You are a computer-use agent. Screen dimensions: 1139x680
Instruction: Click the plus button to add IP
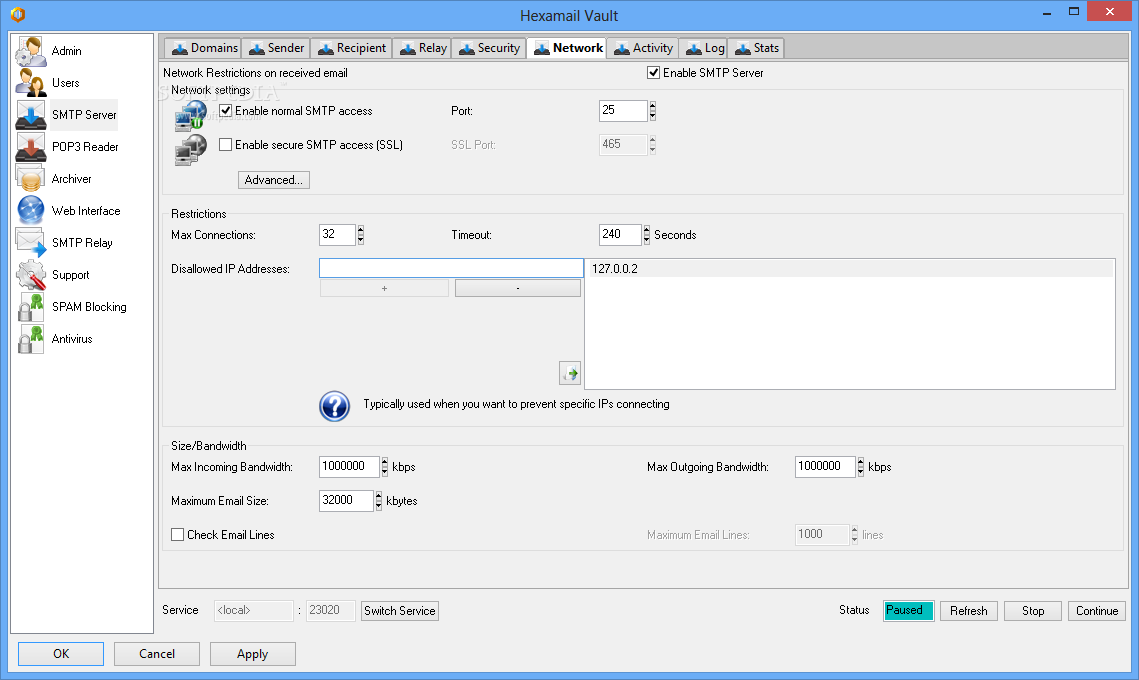click(384, 288)
